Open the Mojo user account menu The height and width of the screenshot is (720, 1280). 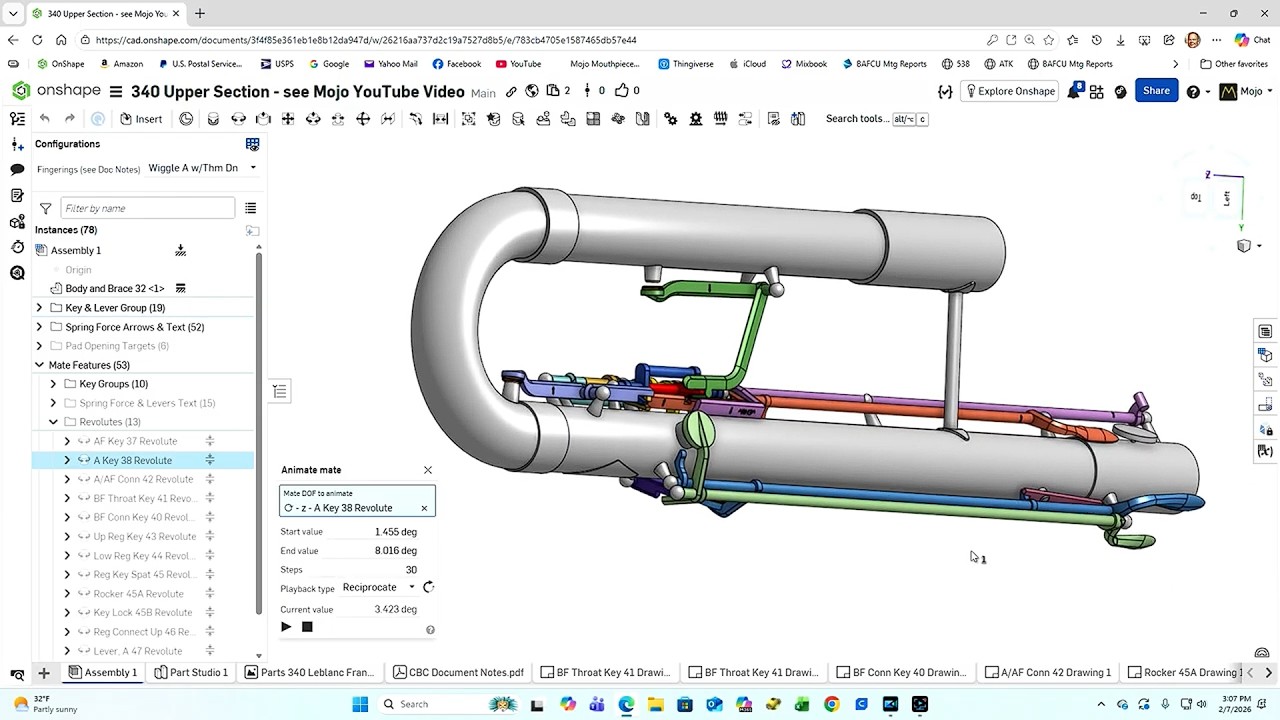1244,91
